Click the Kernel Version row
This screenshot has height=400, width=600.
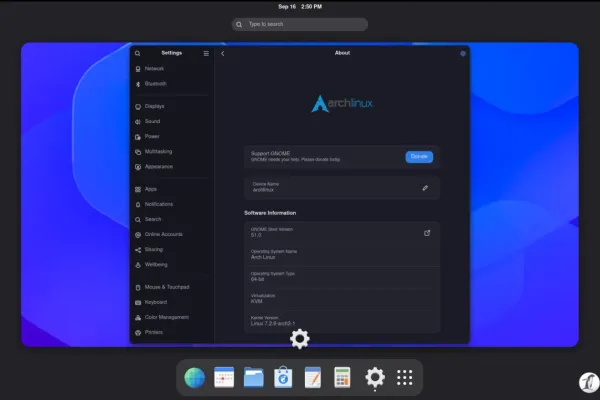coord(342,321)
